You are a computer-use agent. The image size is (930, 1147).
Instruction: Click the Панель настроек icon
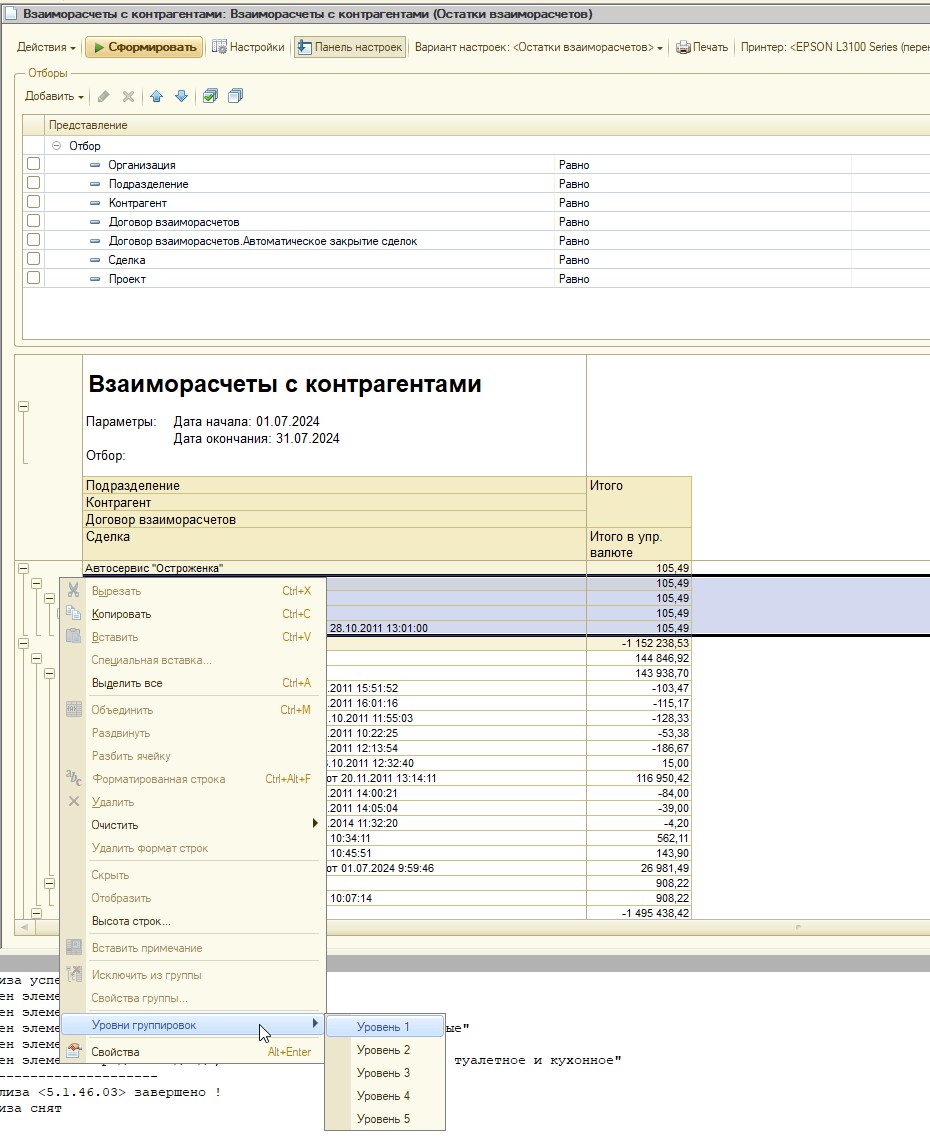pos(304,47)
